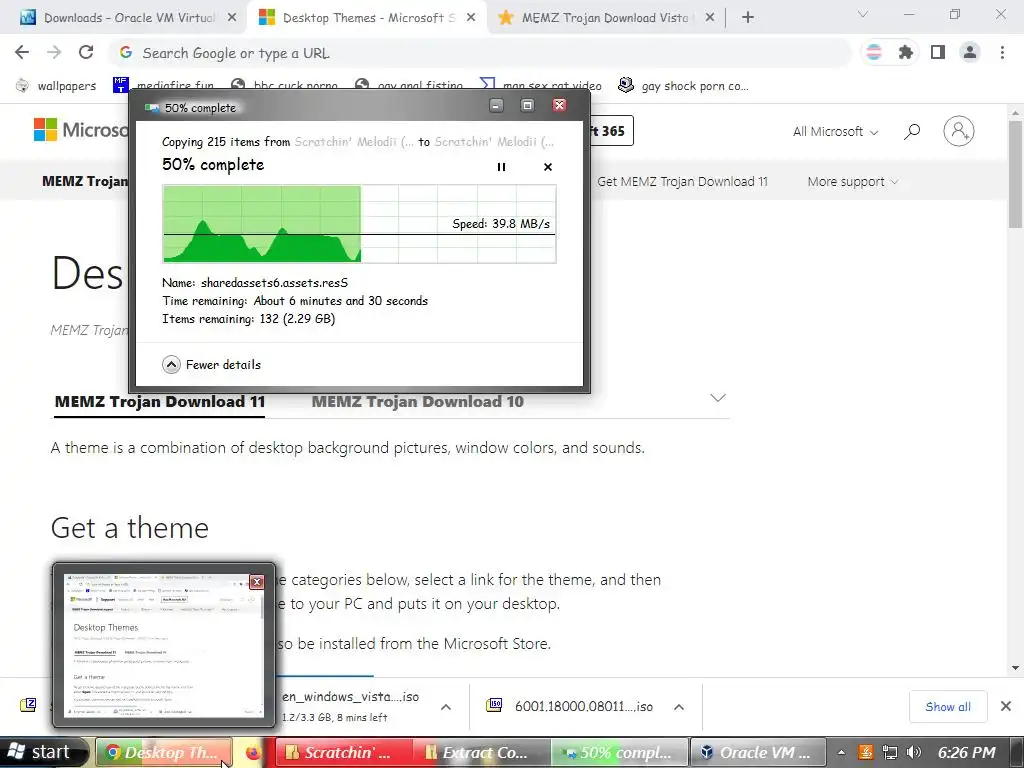Show hidden system tray icons
The image size is (1024, 768).
click(842, 752)
